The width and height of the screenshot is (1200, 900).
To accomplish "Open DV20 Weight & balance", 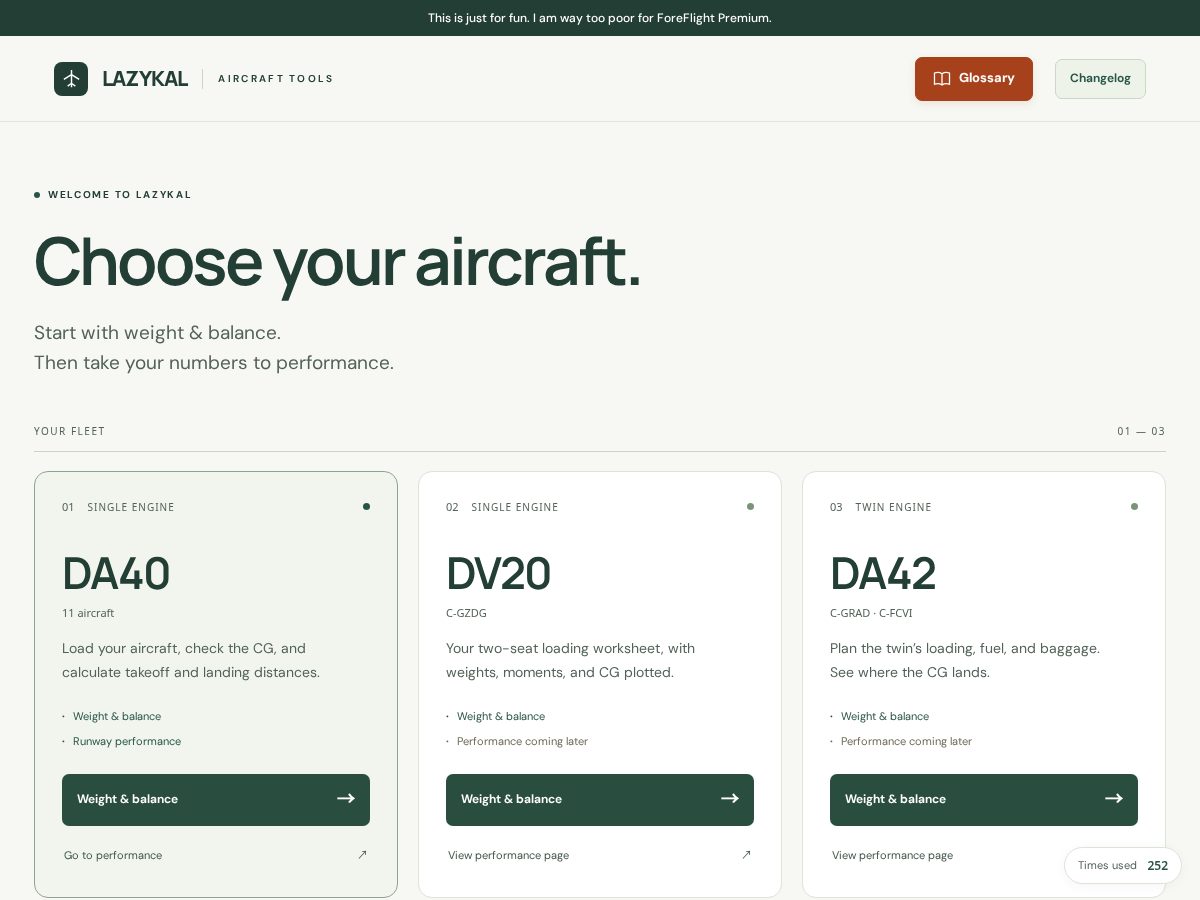I will pos(600,800).
